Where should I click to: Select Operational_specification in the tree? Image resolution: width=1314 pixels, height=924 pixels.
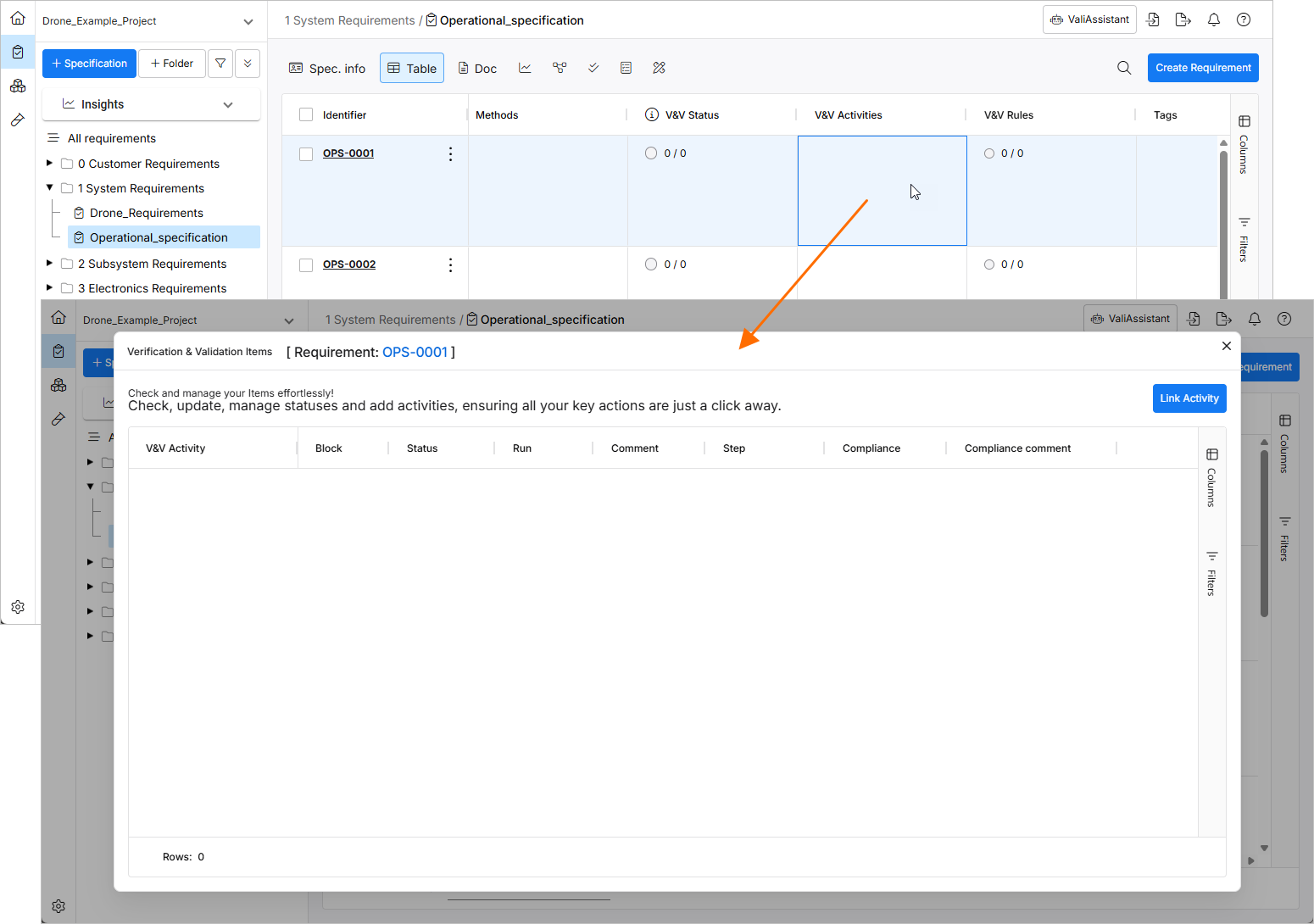click(164, 237)
